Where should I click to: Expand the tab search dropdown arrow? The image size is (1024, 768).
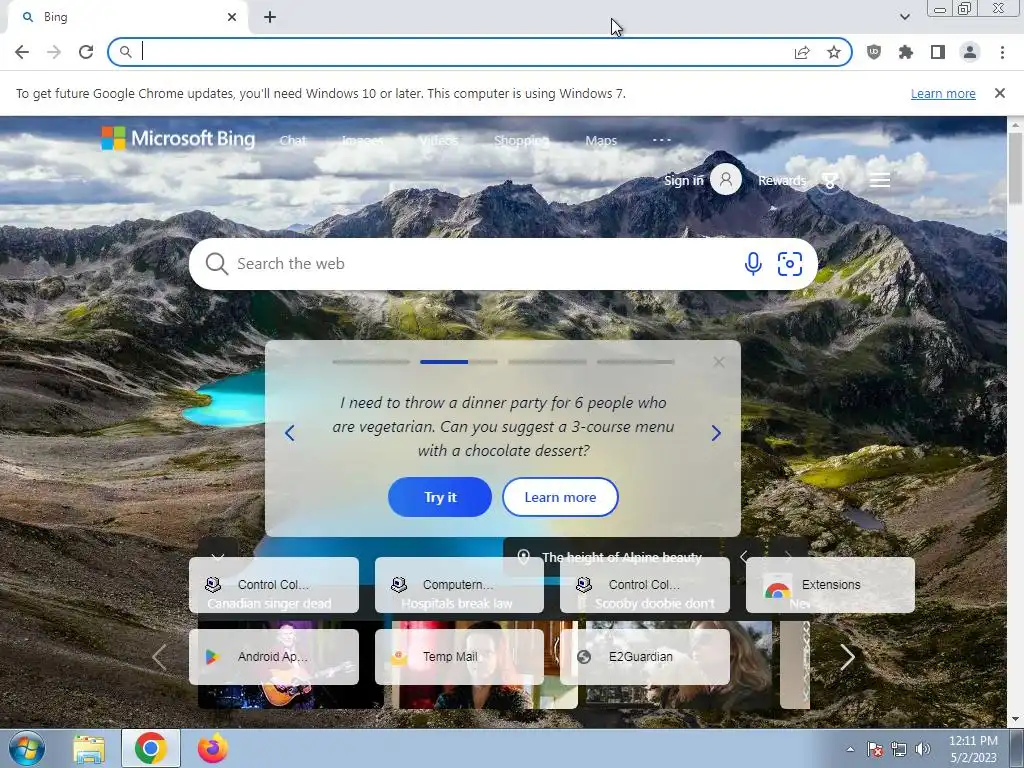[904, 18]
